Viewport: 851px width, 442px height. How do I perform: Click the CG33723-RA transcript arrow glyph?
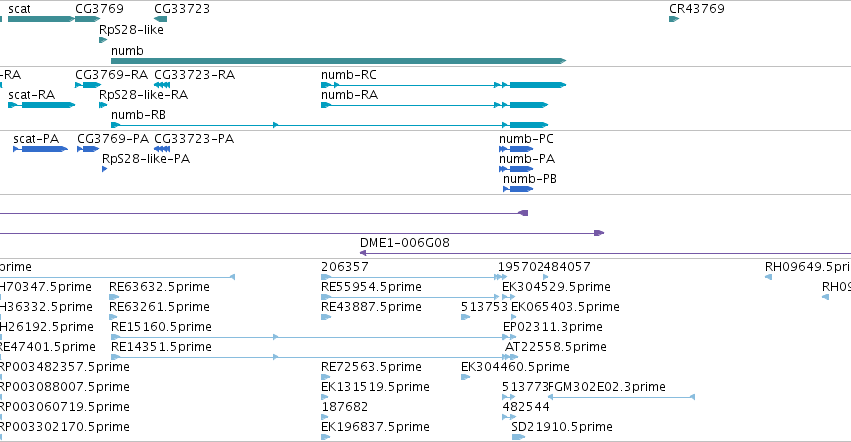coord(162,85)
